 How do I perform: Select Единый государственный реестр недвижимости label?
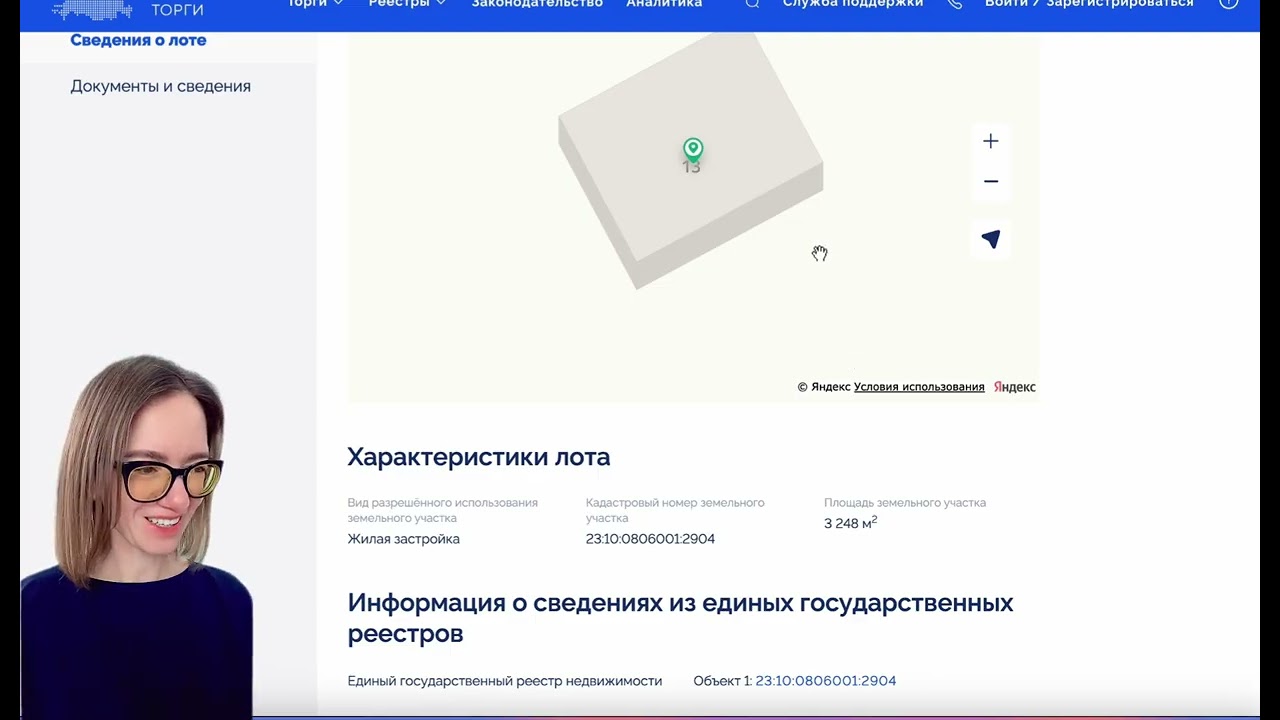504,681
